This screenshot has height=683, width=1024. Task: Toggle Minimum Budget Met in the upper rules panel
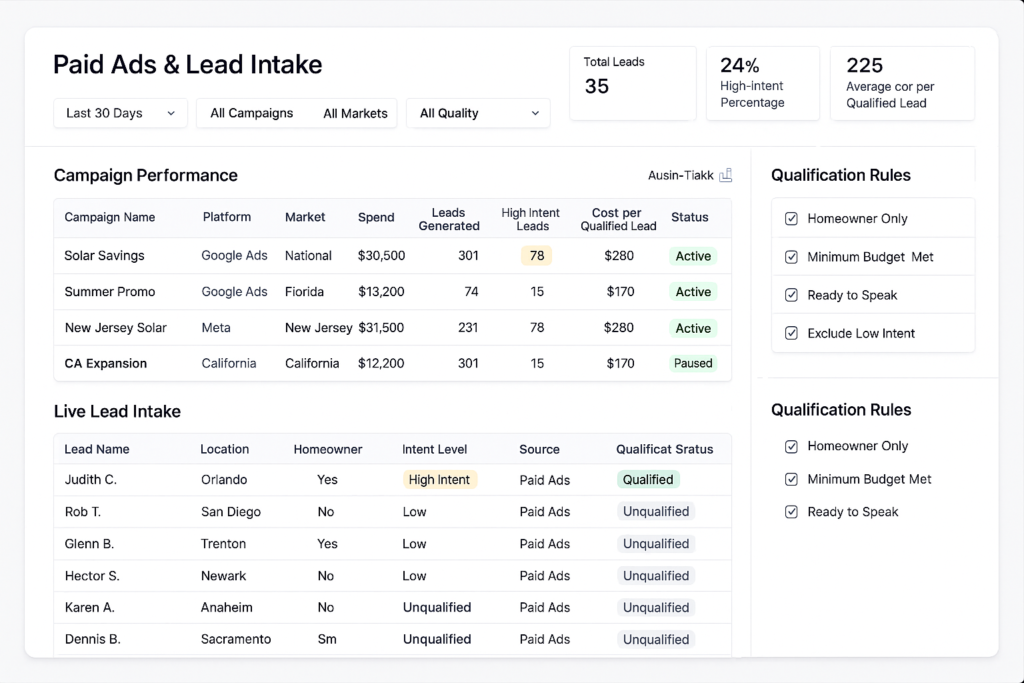[792, 257]
